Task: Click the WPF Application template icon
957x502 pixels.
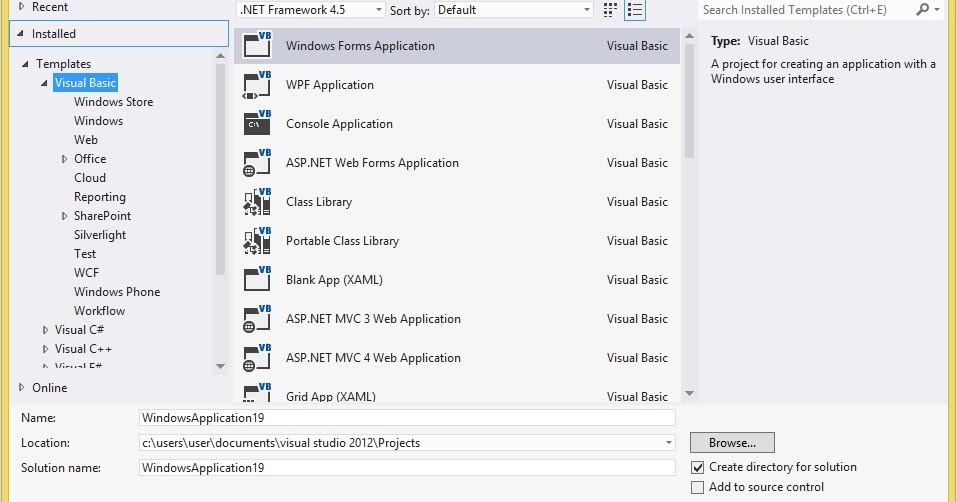Action: 257,85
